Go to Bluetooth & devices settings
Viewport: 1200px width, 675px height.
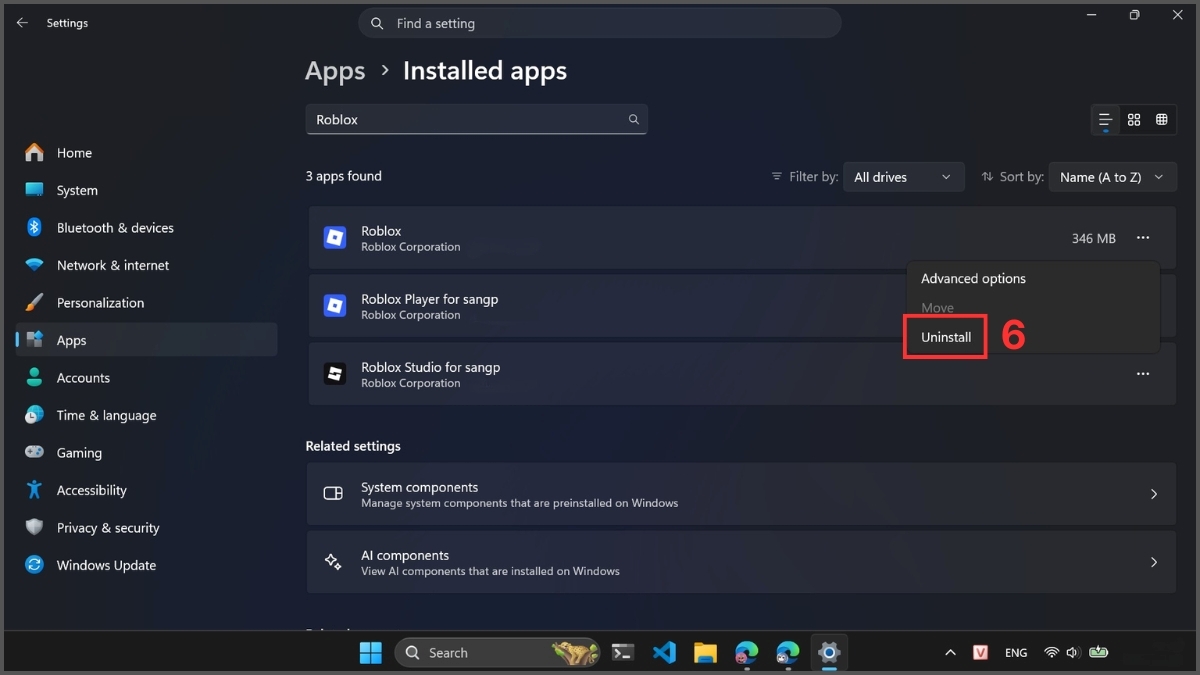coord(147,228)
